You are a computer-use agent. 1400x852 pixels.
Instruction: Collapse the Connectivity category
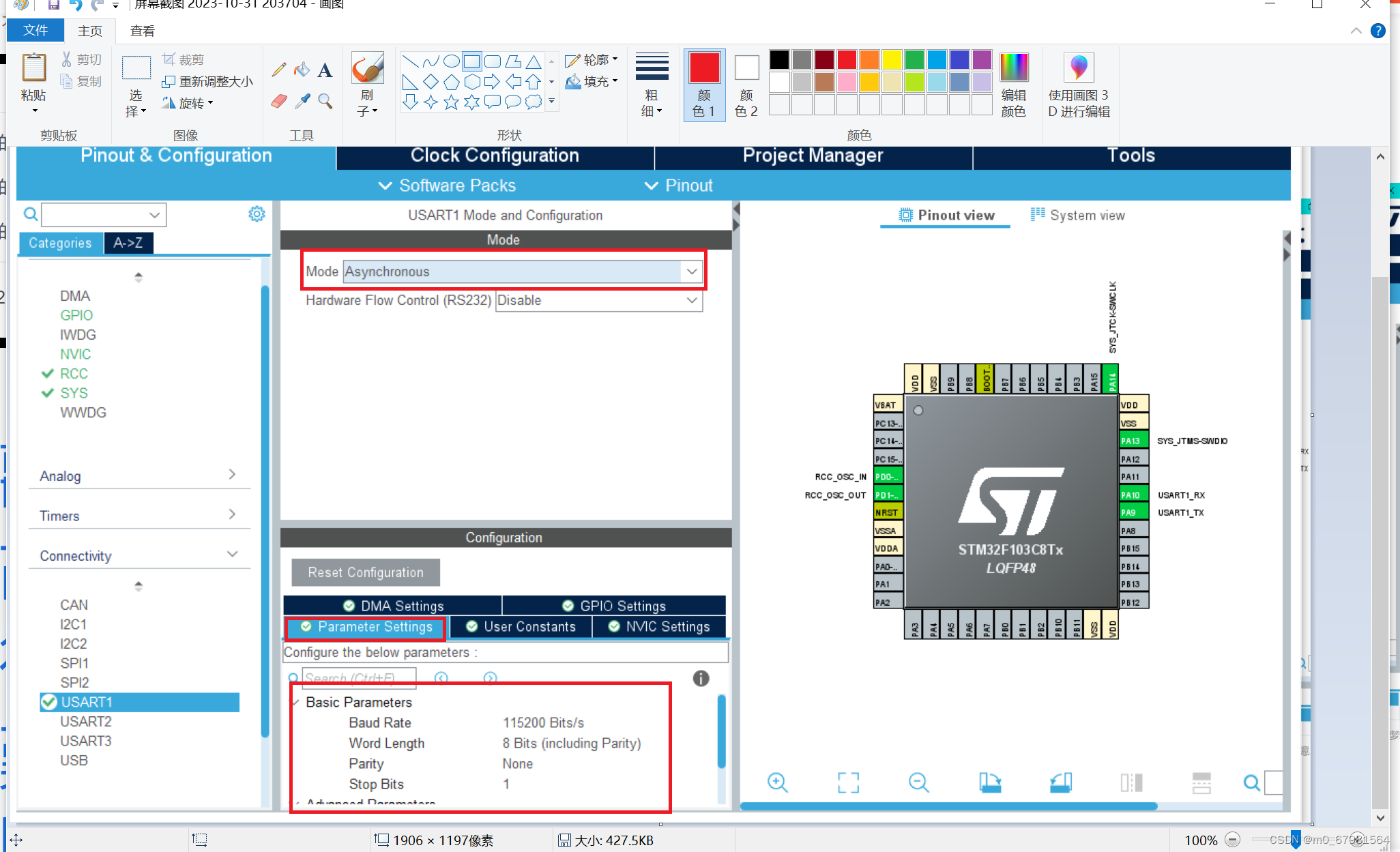tap(138, 555)
